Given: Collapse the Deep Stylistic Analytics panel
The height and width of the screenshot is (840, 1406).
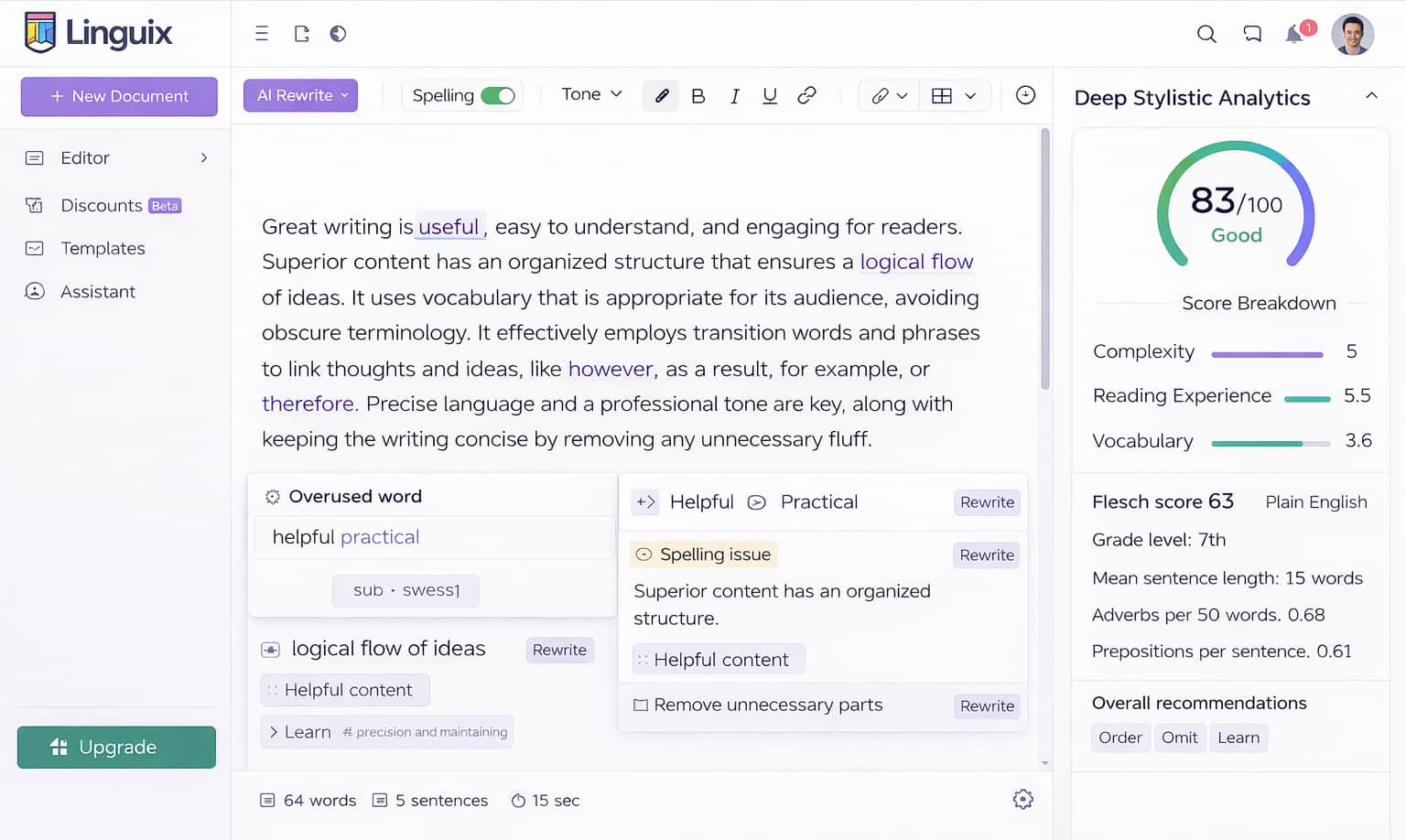Looking at the screenshot, I should [x=1371, y=96].
